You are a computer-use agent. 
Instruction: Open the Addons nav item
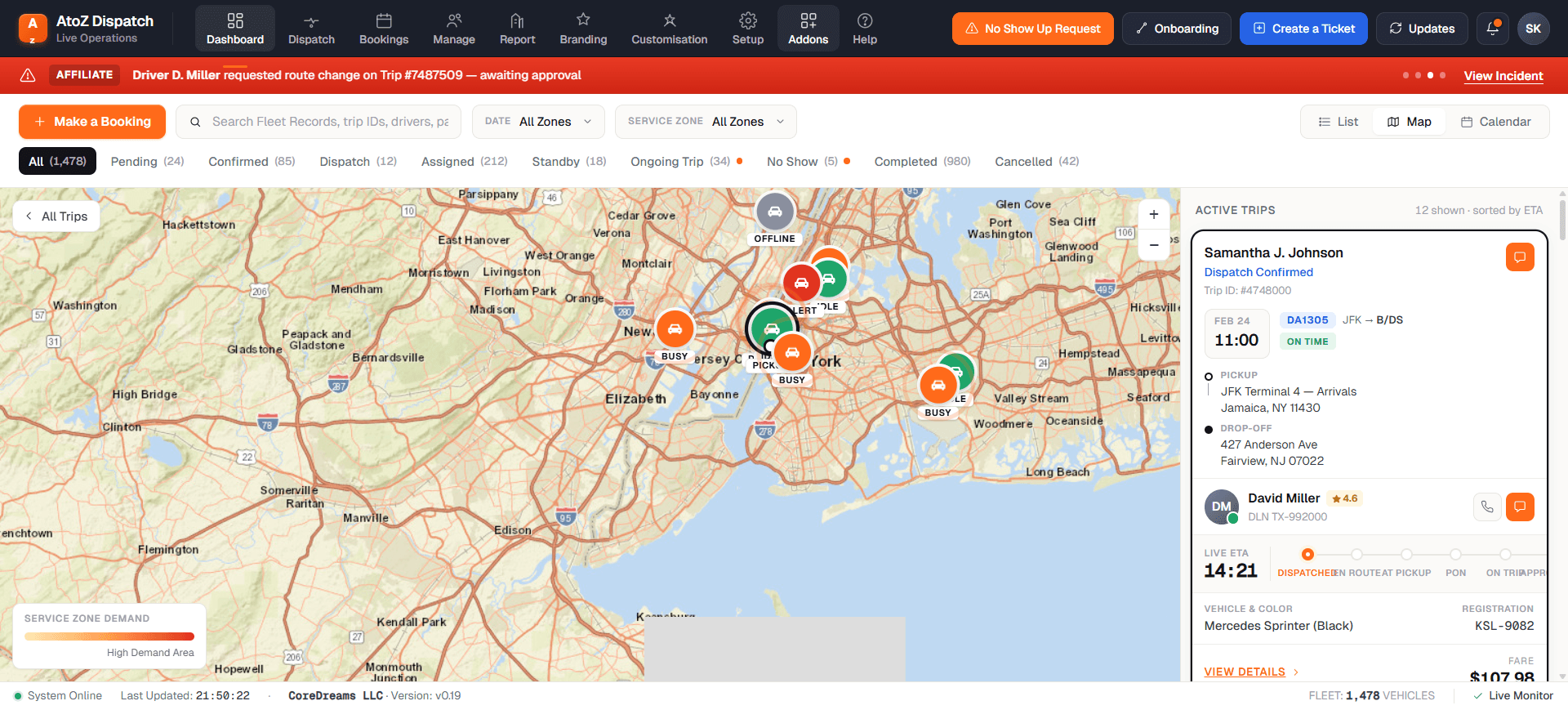tap(808, 29)
